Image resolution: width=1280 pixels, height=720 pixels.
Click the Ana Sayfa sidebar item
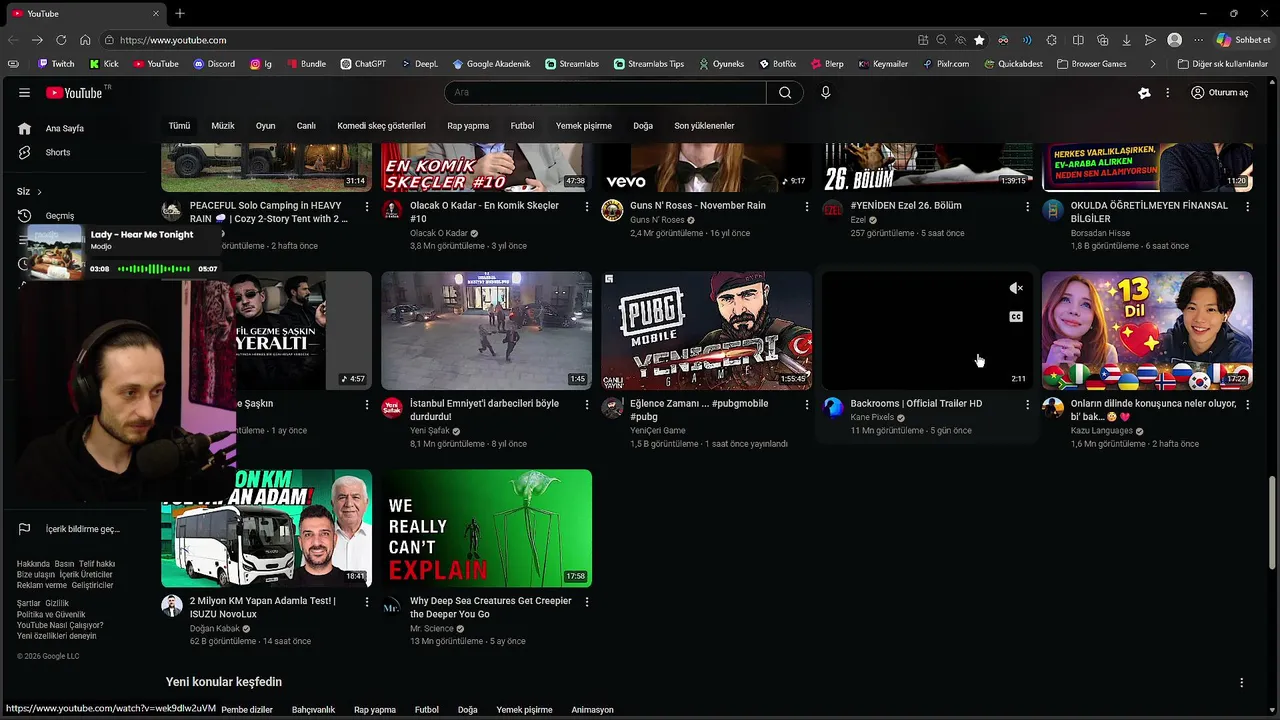click(x=65, y=128)
